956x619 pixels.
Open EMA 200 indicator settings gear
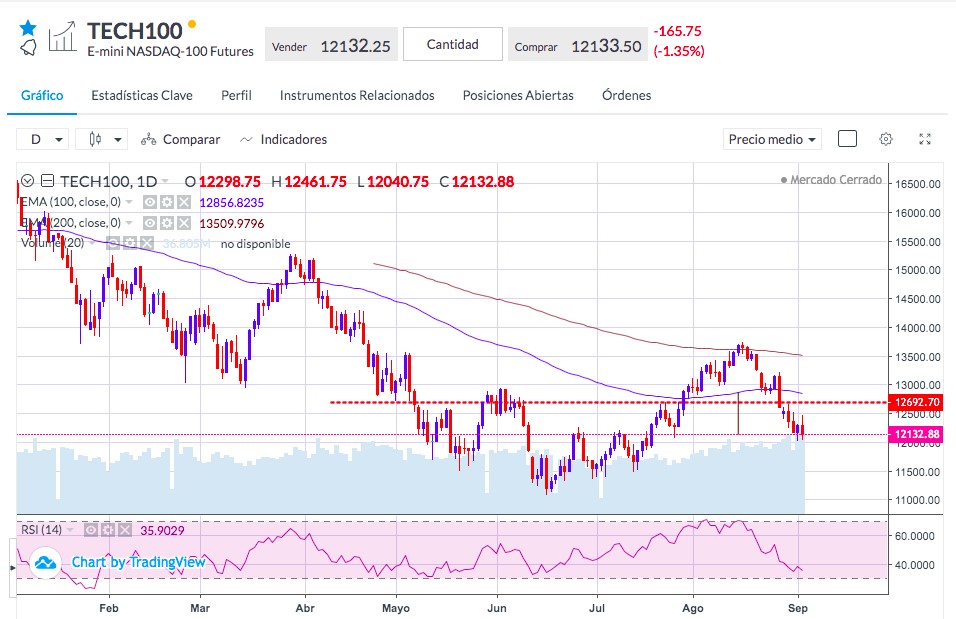click(x=167, y=223)
